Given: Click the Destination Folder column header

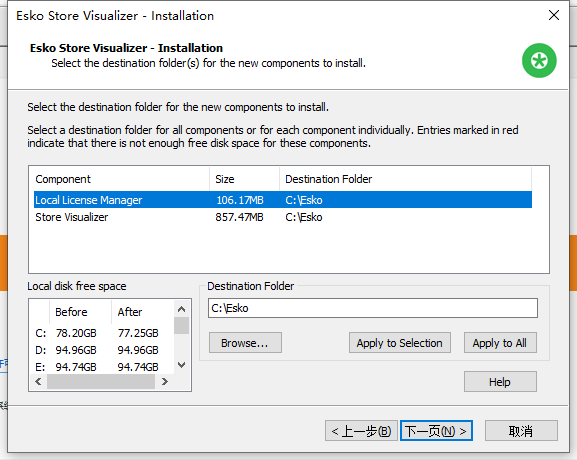Looking at the screenshot, I should [406, 179].
